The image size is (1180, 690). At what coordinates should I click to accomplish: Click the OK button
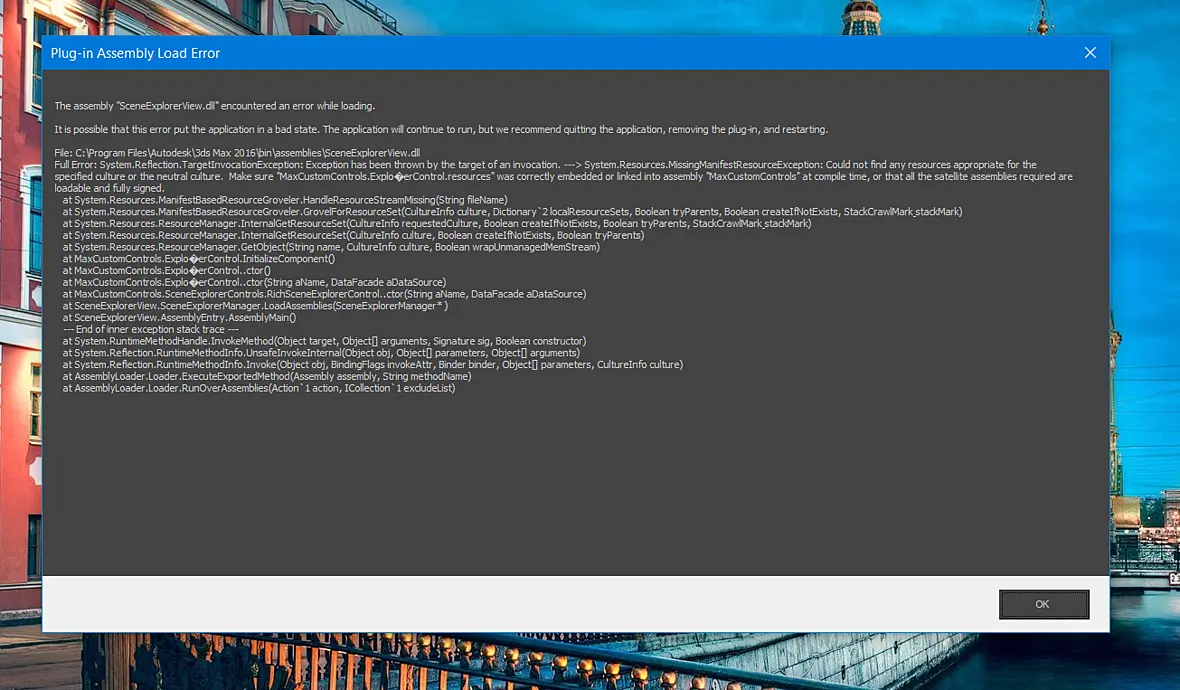[x=1044, y=604]
